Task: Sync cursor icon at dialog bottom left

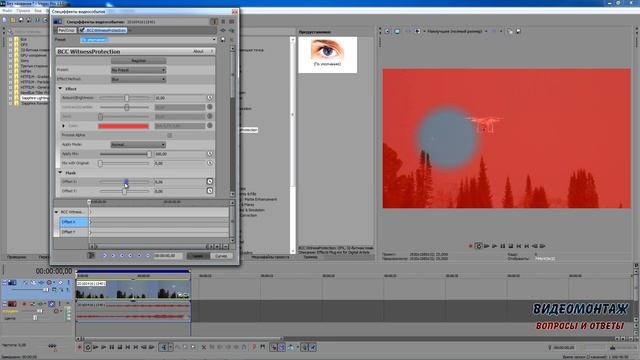Action: click(x=91, y=256)
